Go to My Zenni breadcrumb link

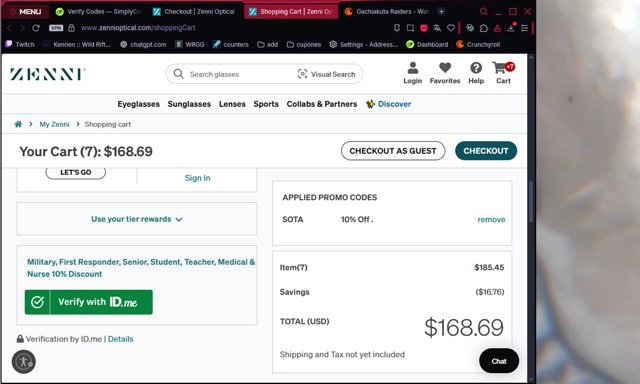pos(54,124)
